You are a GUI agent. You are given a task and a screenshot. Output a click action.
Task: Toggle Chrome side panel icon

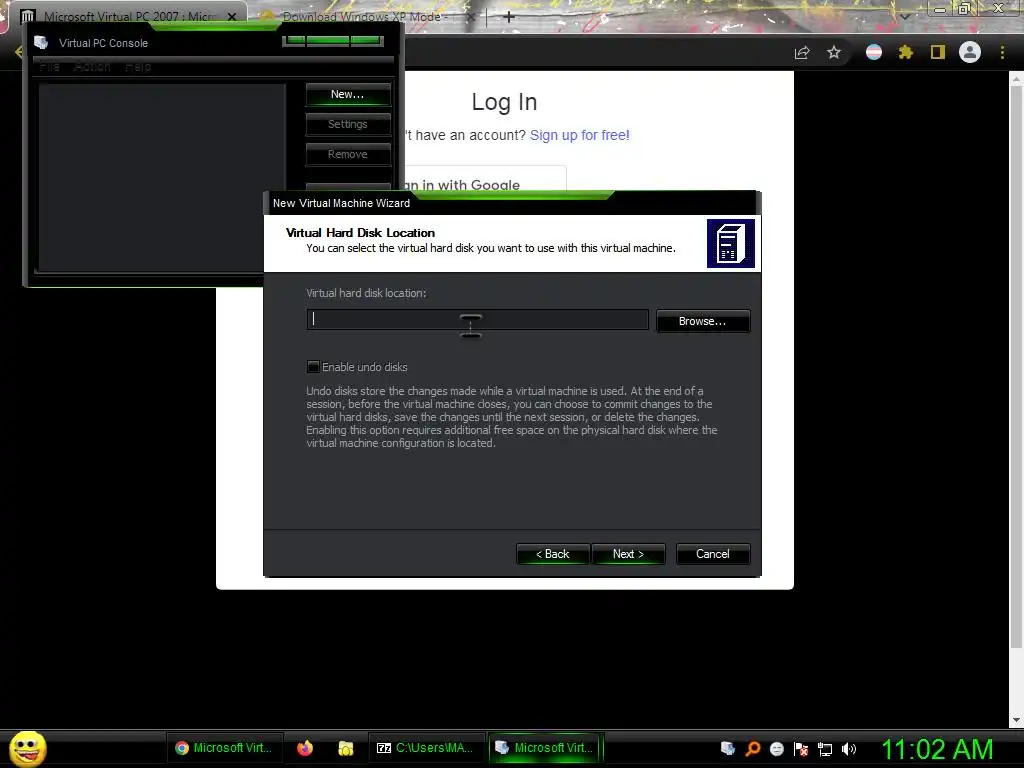pyautogui.click(x=938, y=52)
